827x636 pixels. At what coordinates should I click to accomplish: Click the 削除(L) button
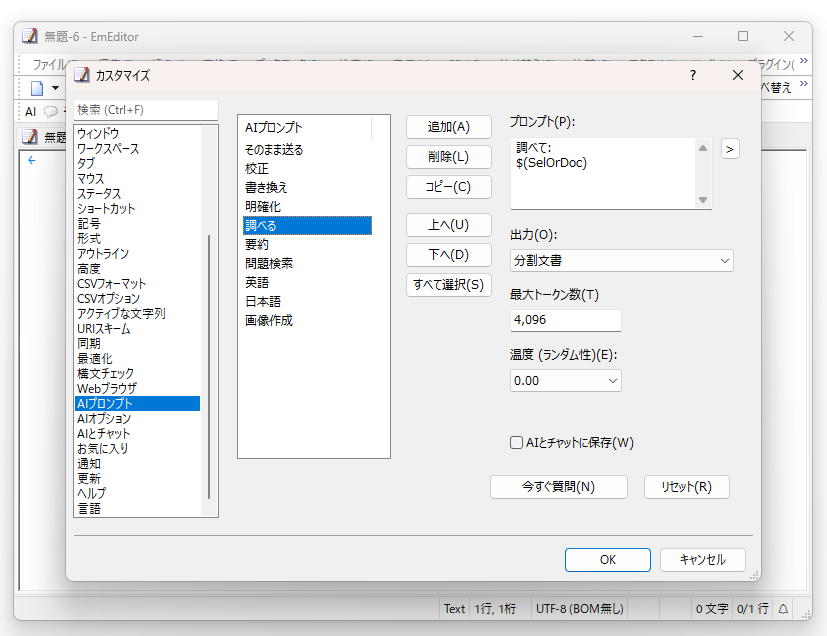click(448, 157)
